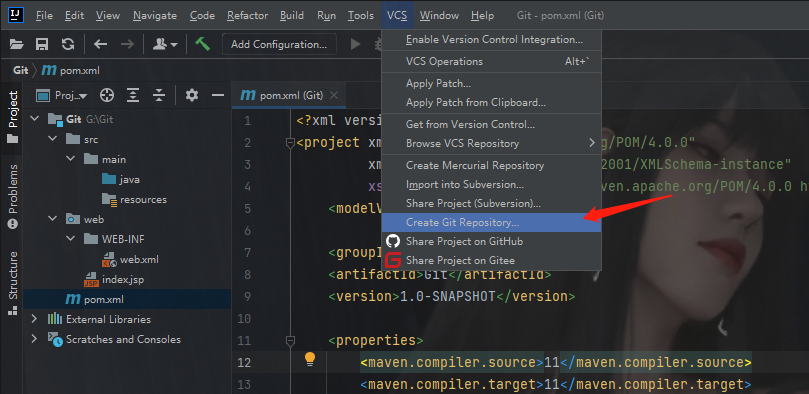809x394 pixels.
Task: Open the Edit menu
Action: click(x=74, y=15)
